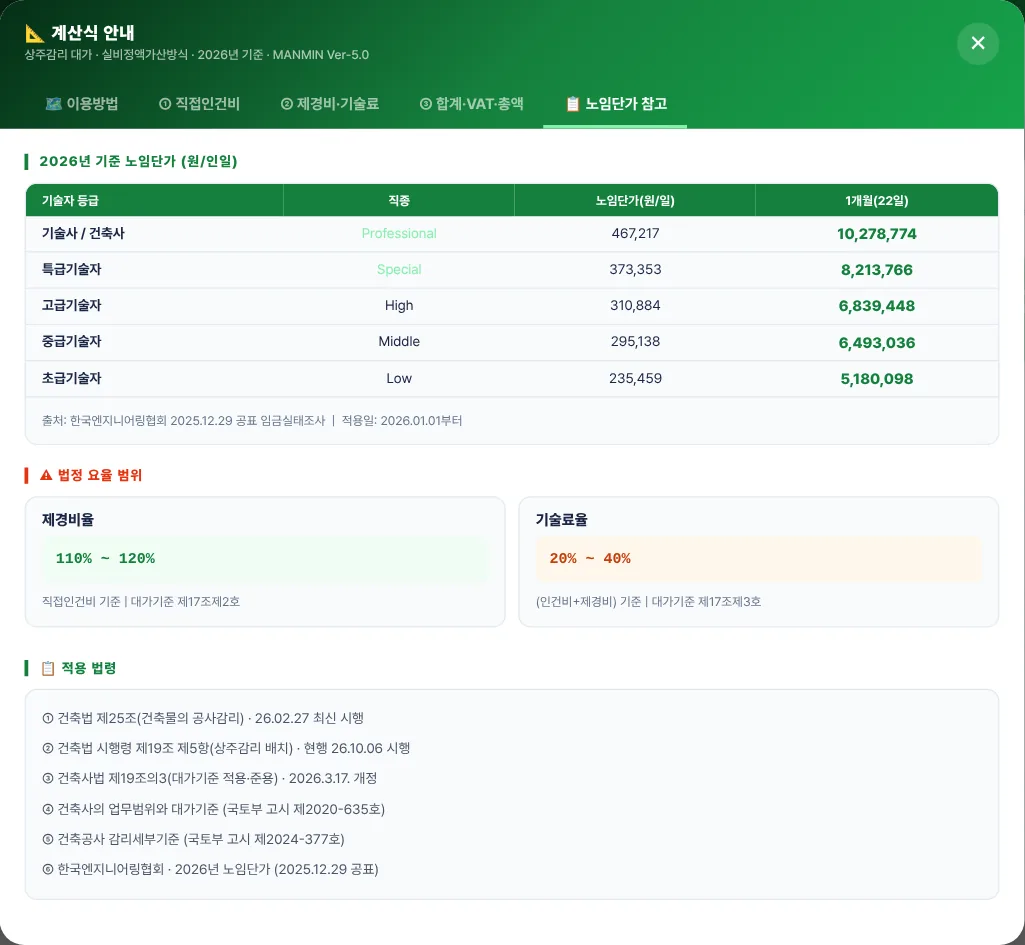Click the 110% ~ 120% rate range
Screen dimensions: 1025x945
[105, 558]
